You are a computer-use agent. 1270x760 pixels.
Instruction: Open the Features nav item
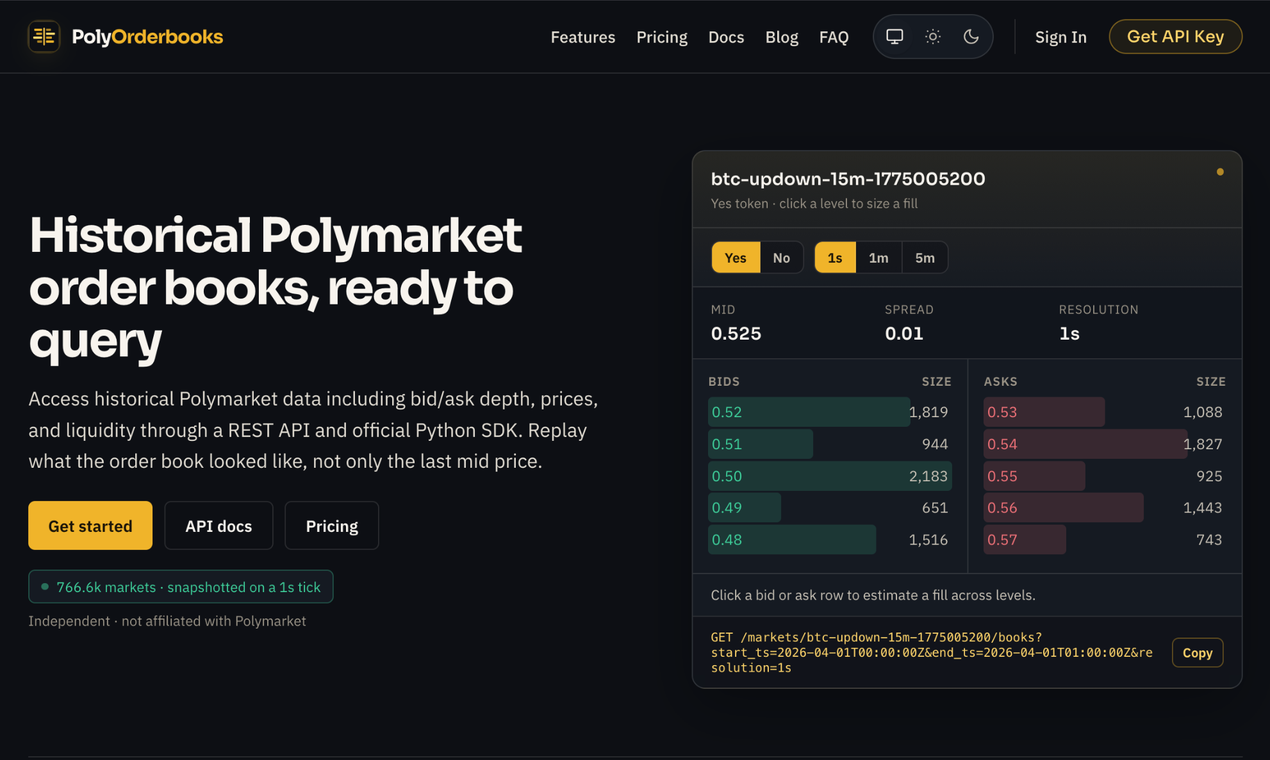click(x=583, y=37)
